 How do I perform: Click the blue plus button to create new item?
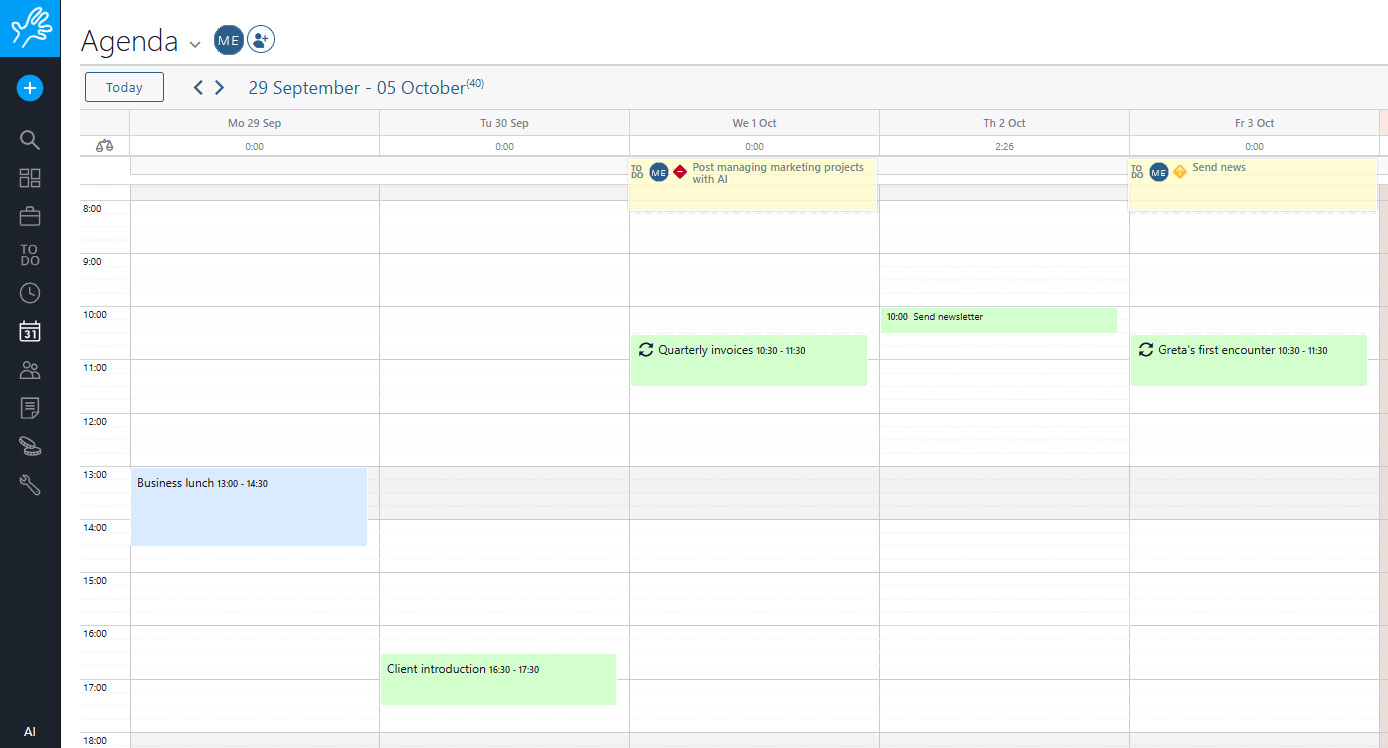[29, 88]
